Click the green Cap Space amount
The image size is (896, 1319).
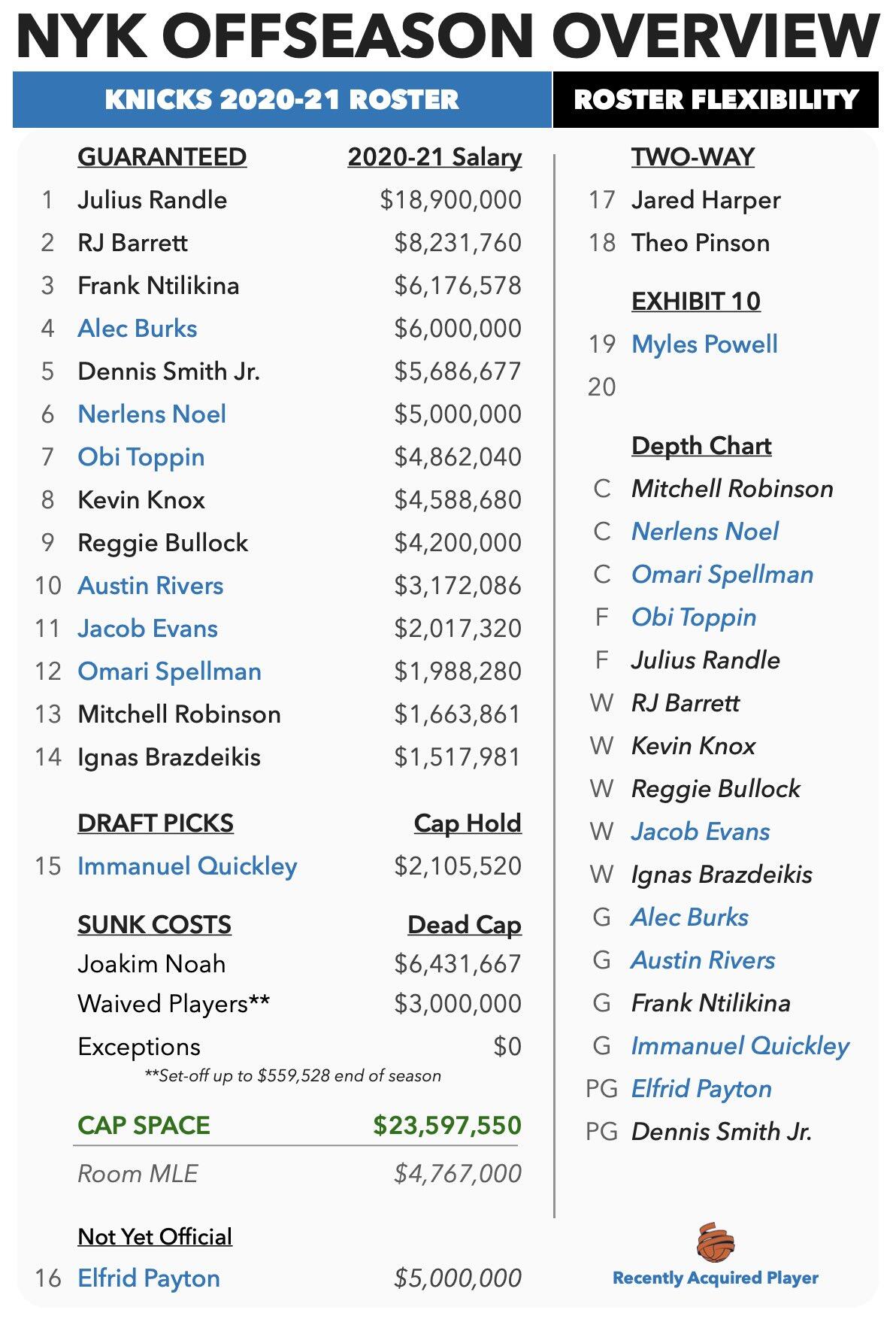447,1126
